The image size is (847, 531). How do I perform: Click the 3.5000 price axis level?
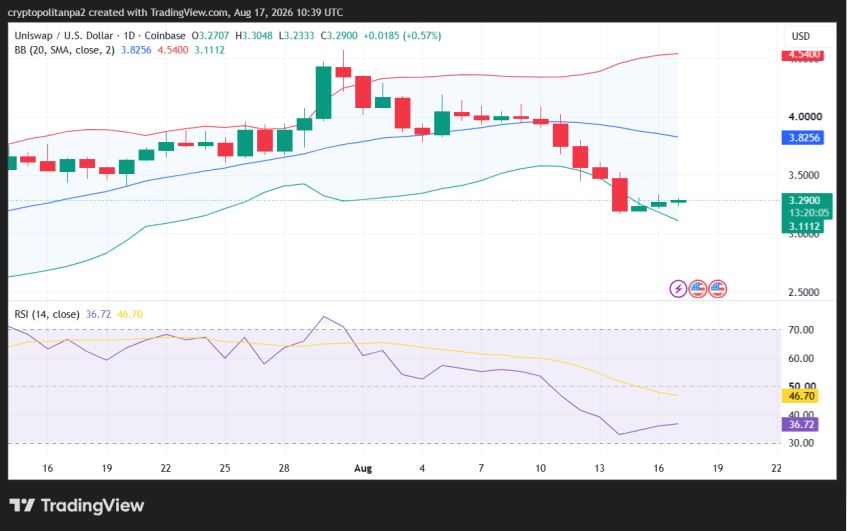click(804, 175)
